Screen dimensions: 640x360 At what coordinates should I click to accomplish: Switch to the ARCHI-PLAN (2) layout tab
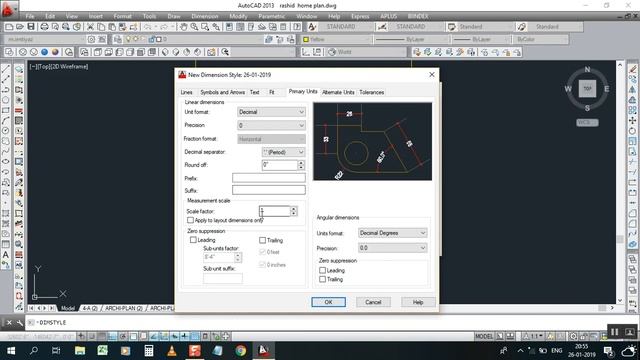(124, 308)
